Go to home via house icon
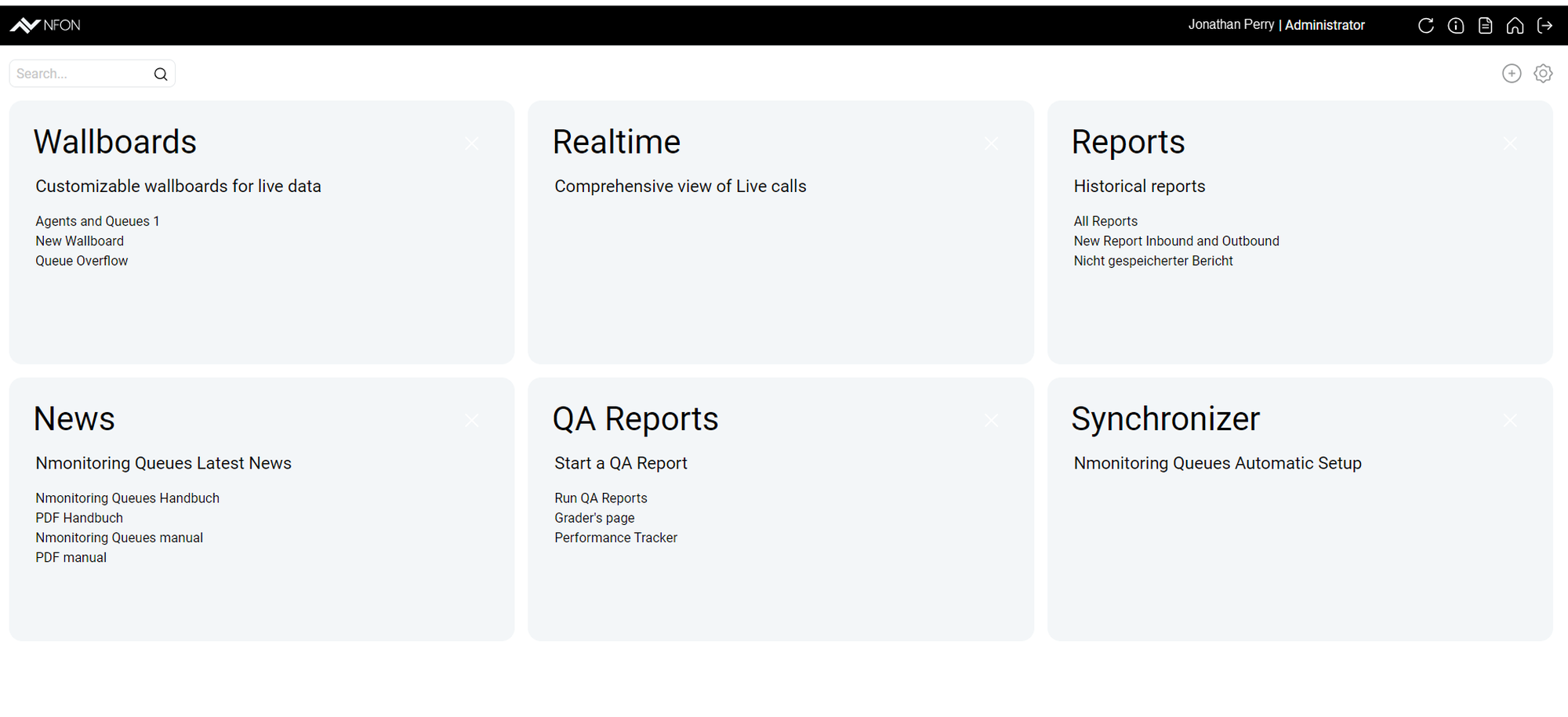The image size is (1568, 717). [1515, 26]
